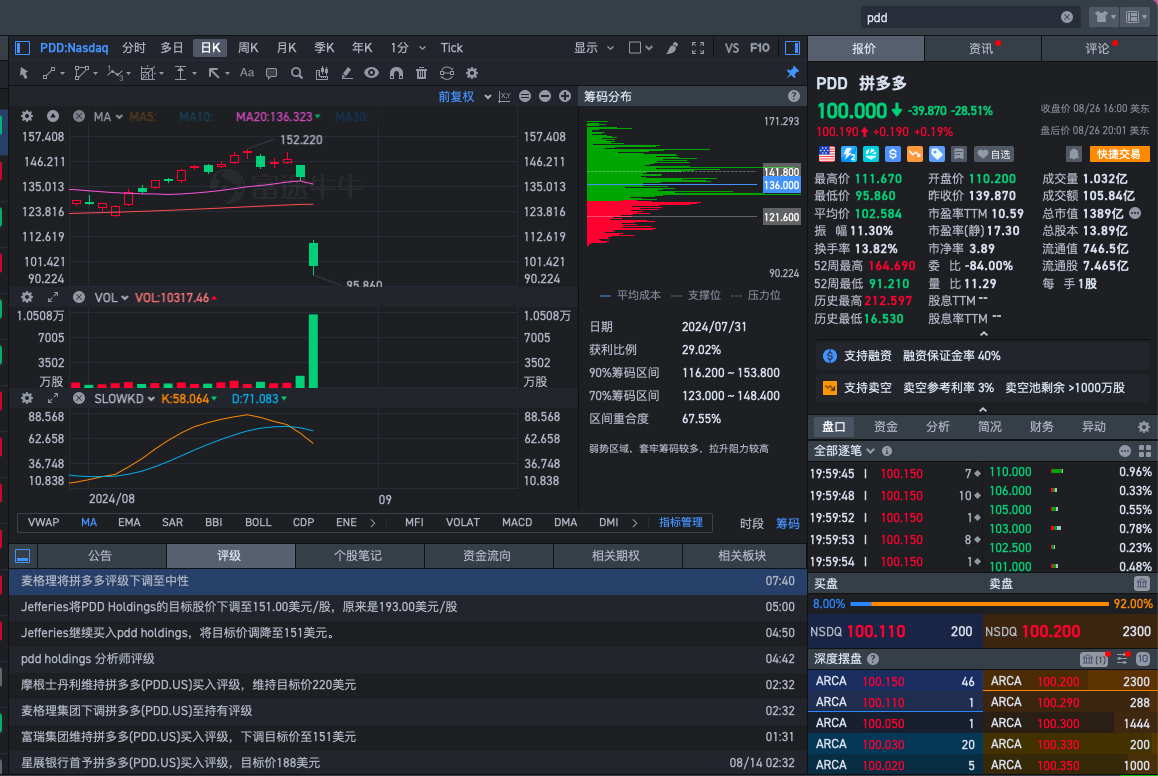Open the 资金流向 tab
Image resolution: width=1158 pixels, height=776 pixels.
(x=487, y=555)
